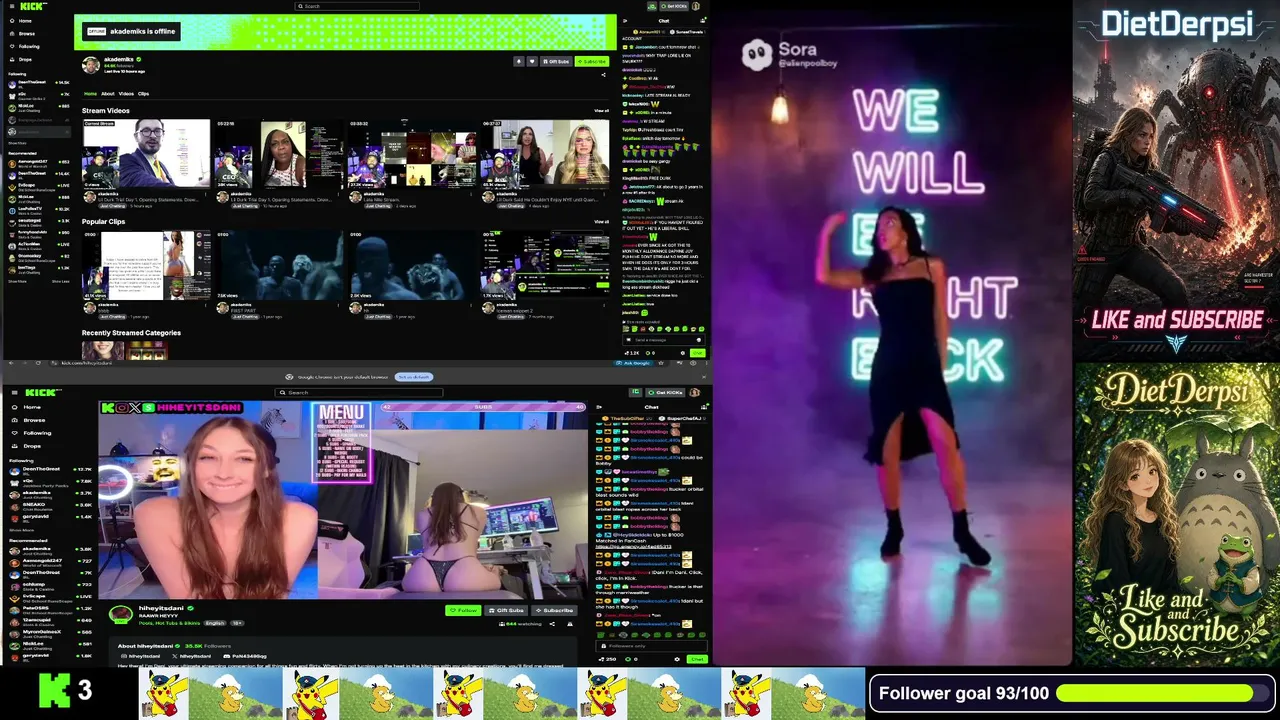
Task: Open the Current Stream video thumbnail
Action: click(146, 153)
